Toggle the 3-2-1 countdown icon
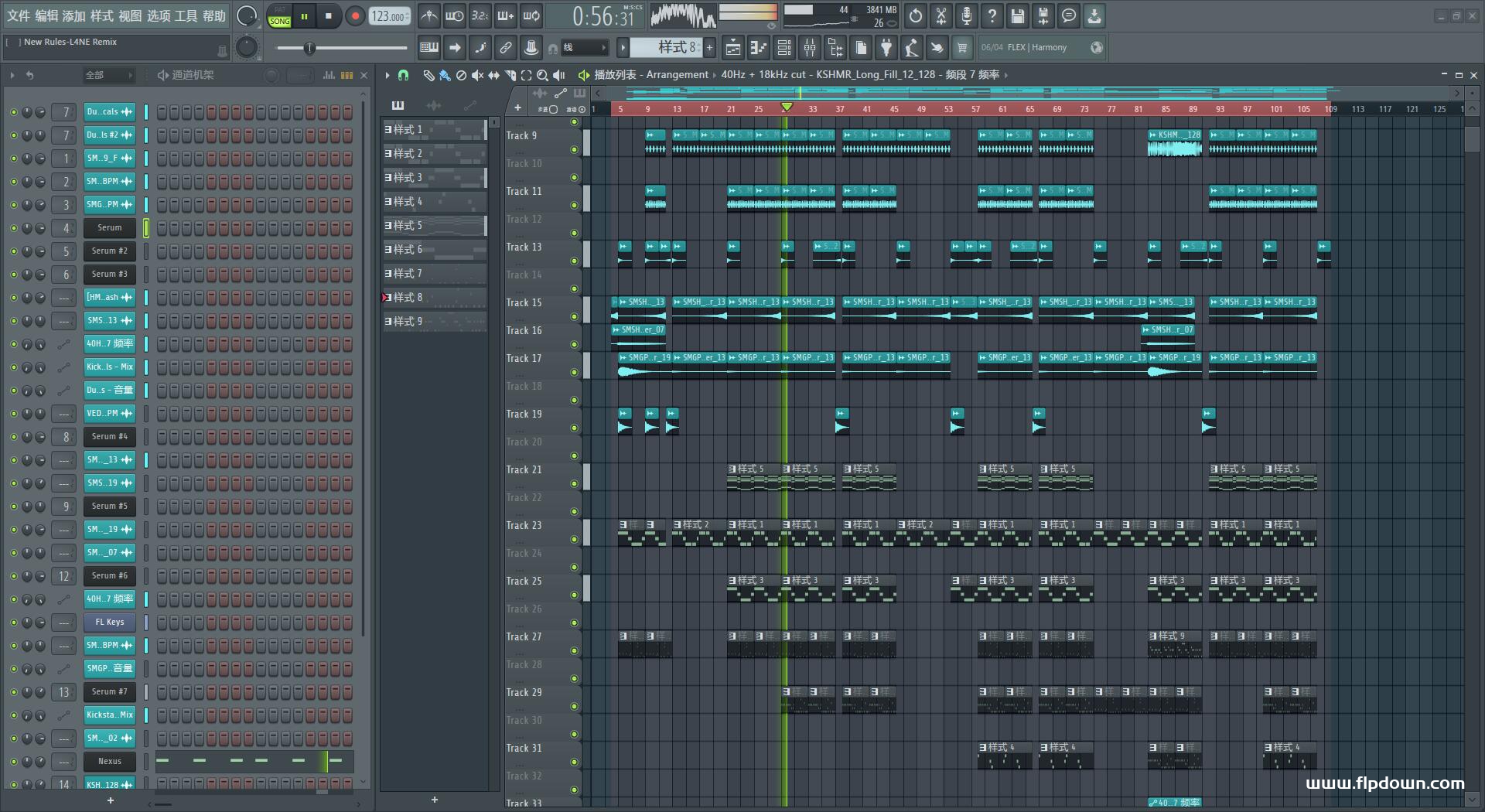 (480, 15)
